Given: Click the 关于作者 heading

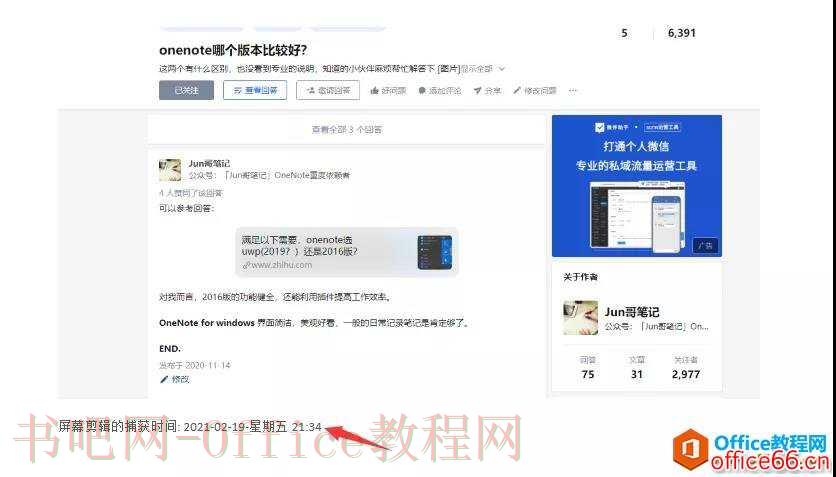Looking at the screenshot, I should [581, 277].
